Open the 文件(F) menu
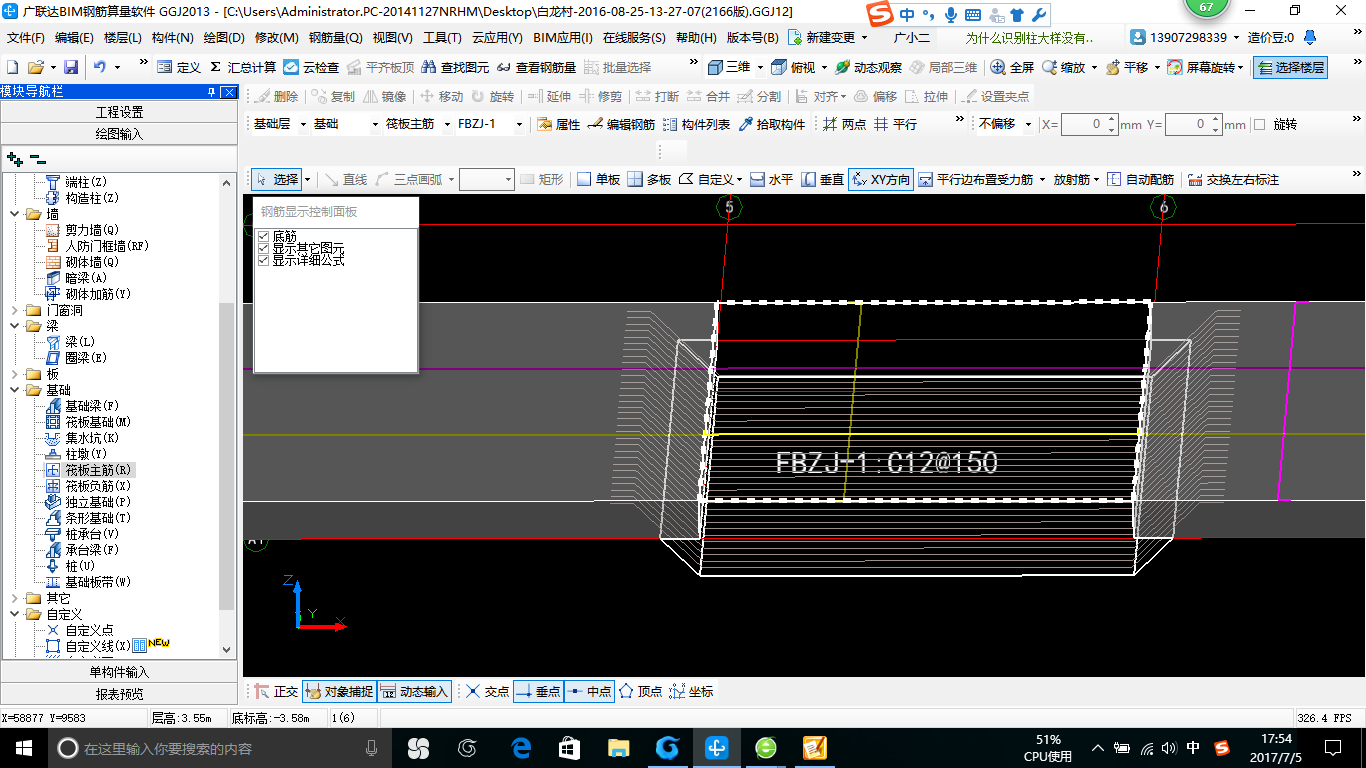This screenshot has height=768, width=1366. 26,38
